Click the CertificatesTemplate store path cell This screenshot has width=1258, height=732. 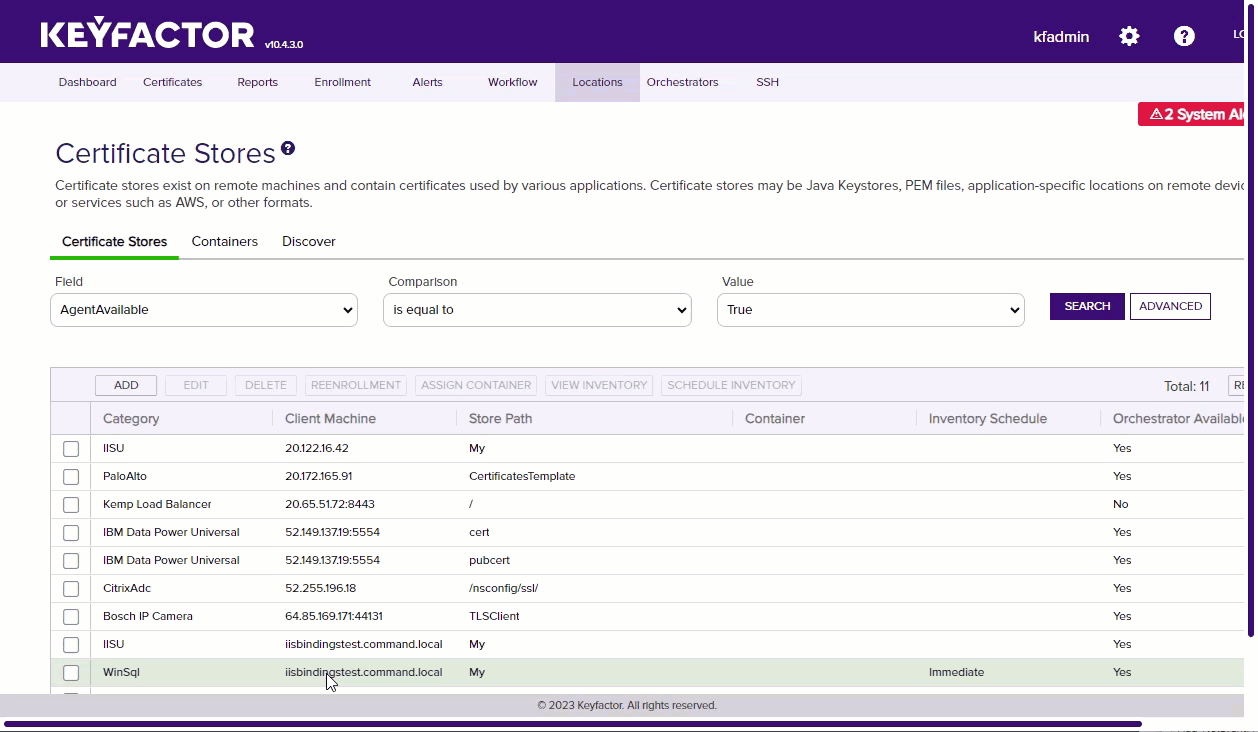click(522, 476)
